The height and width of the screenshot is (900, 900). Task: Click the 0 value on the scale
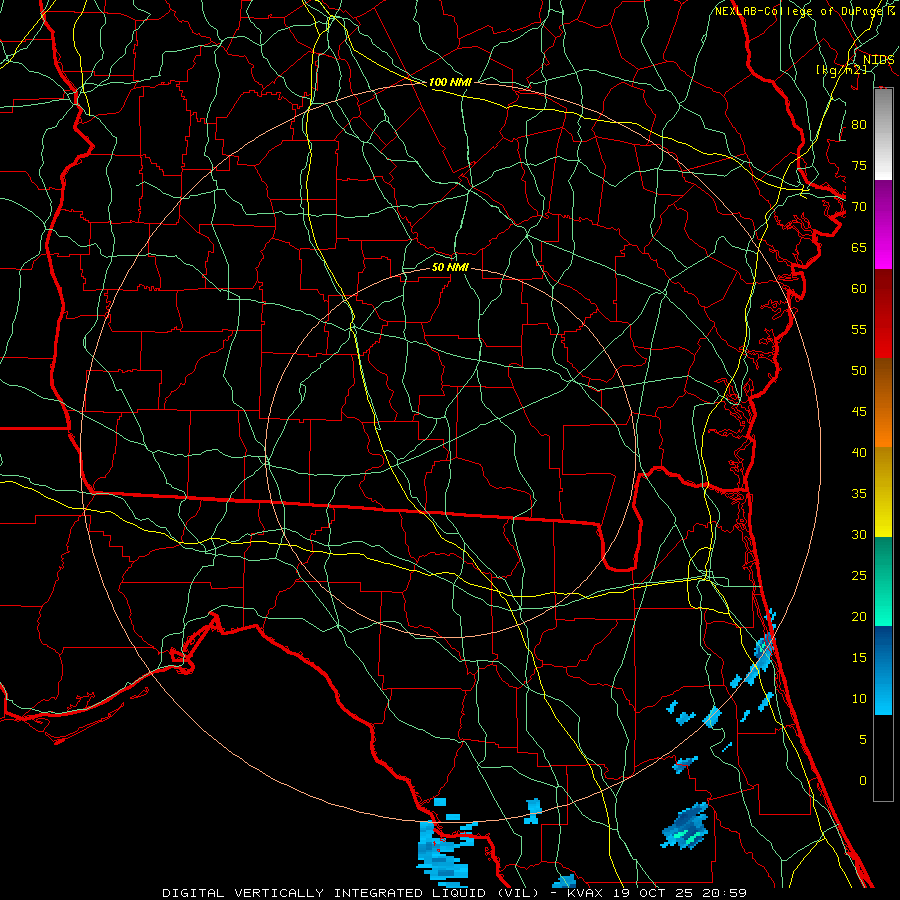[x=863, y=781]
